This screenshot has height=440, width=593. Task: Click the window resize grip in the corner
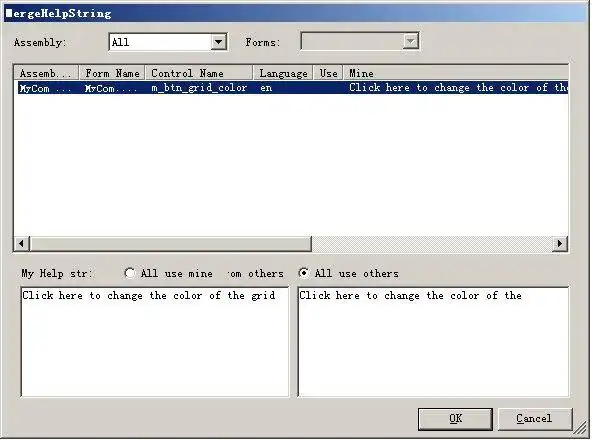pos(580,428)
